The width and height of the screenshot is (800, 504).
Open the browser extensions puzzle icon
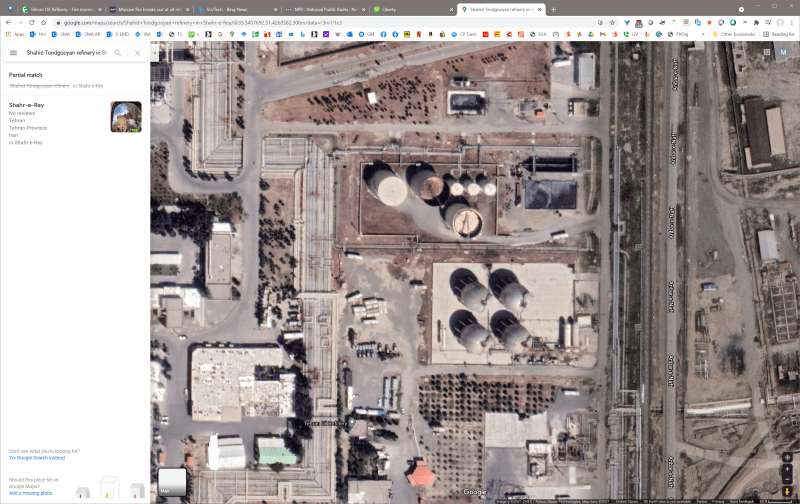(x=756, y=22)
